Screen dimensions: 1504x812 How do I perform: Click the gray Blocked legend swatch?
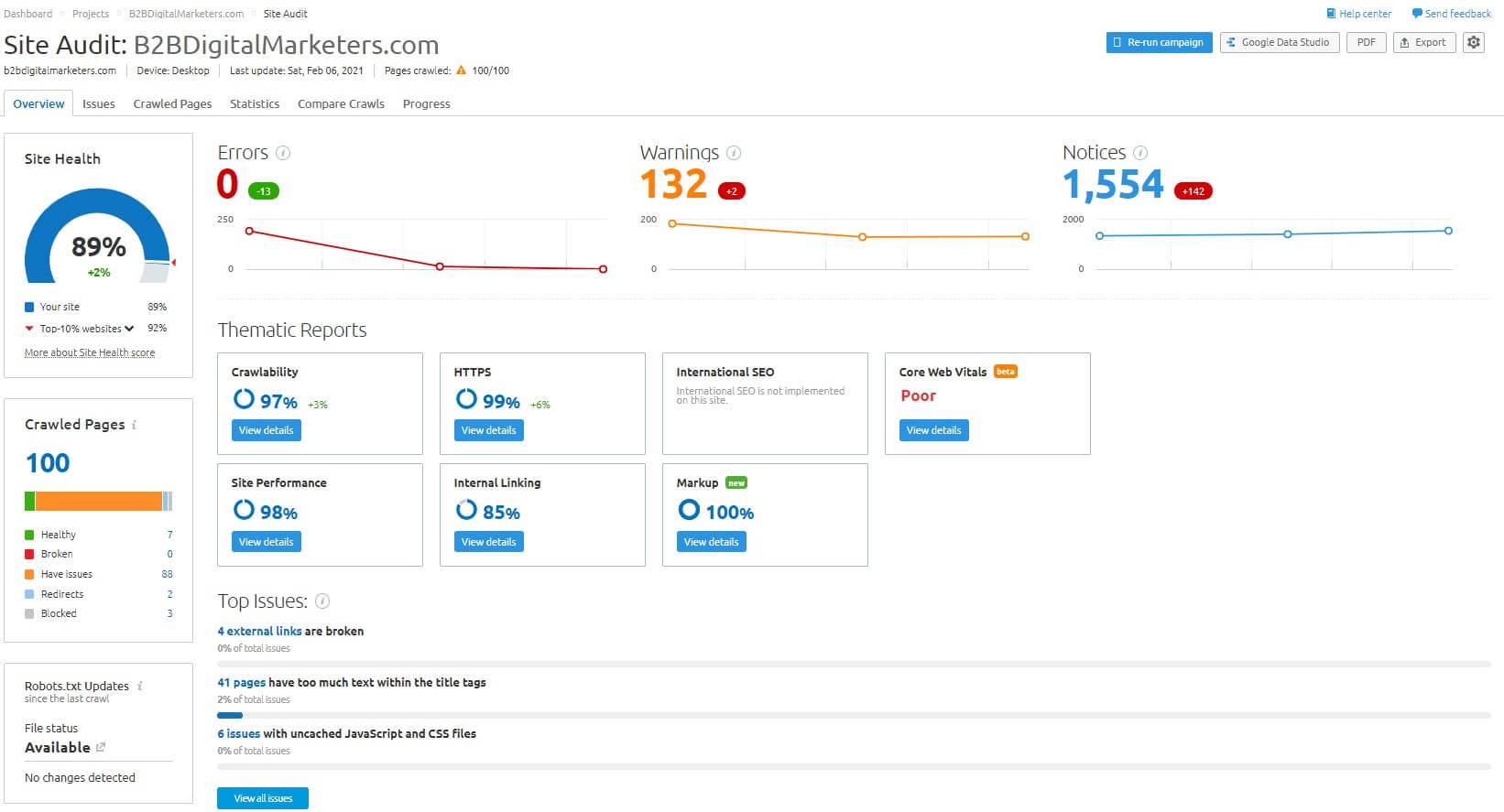(29, 613)
